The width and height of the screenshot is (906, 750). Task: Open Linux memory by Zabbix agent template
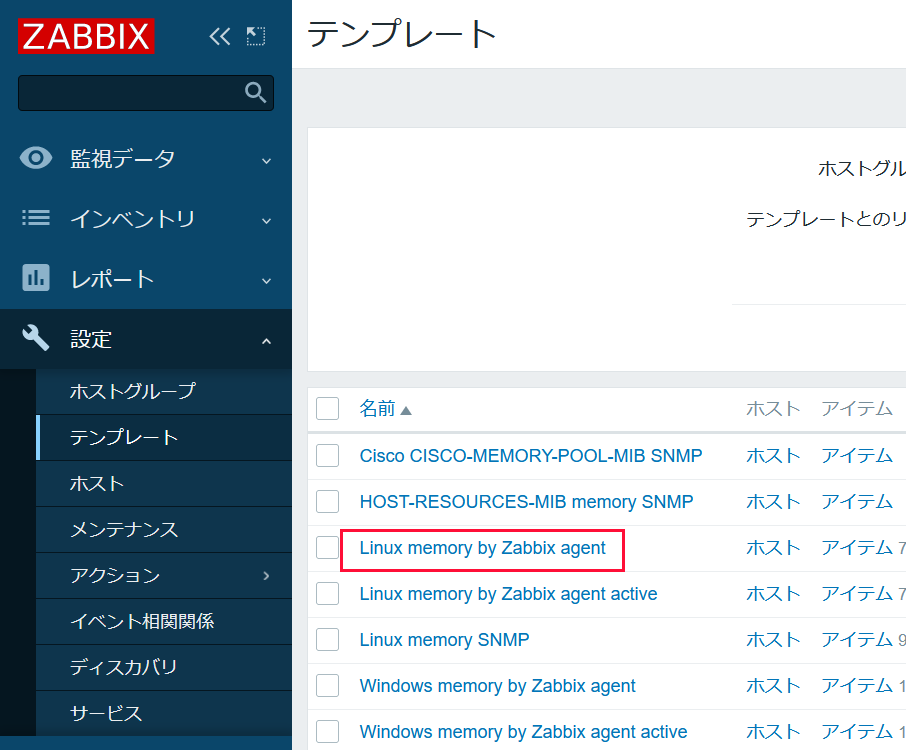click(x=482, y=547)
